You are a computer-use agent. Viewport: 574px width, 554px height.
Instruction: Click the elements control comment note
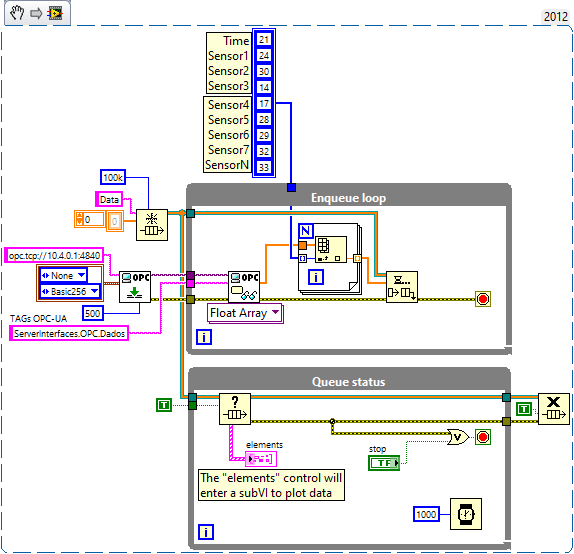(271, 485)
